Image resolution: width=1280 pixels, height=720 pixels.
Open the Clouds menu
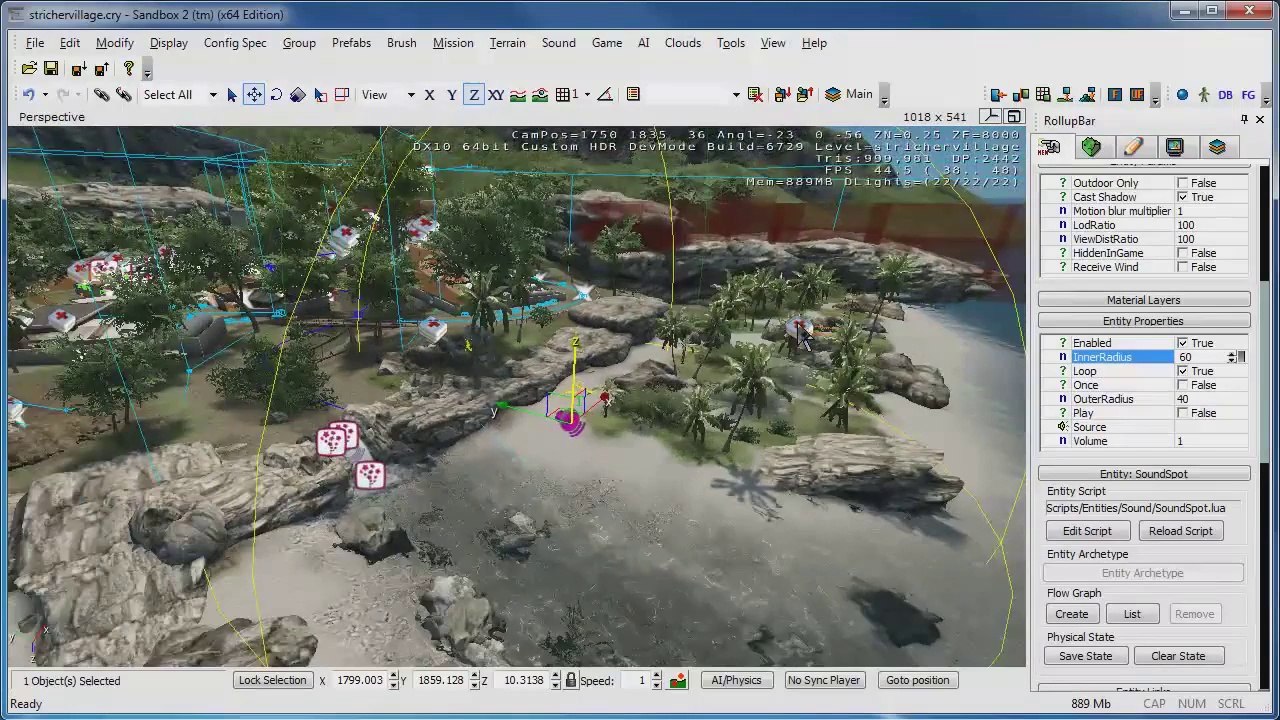tap(682, 43)
